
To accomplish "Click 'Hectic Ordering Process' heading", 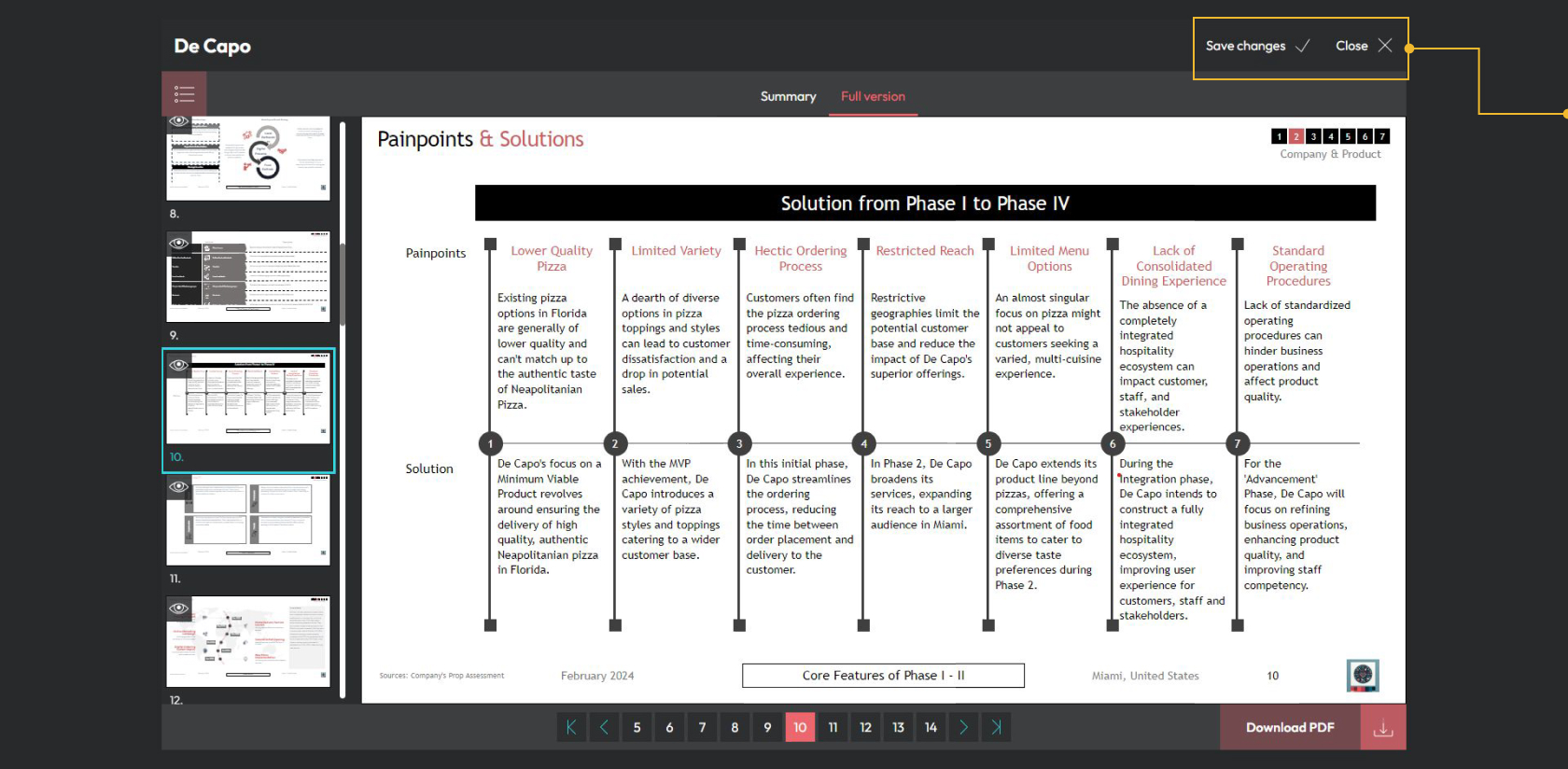I will 801,259.
